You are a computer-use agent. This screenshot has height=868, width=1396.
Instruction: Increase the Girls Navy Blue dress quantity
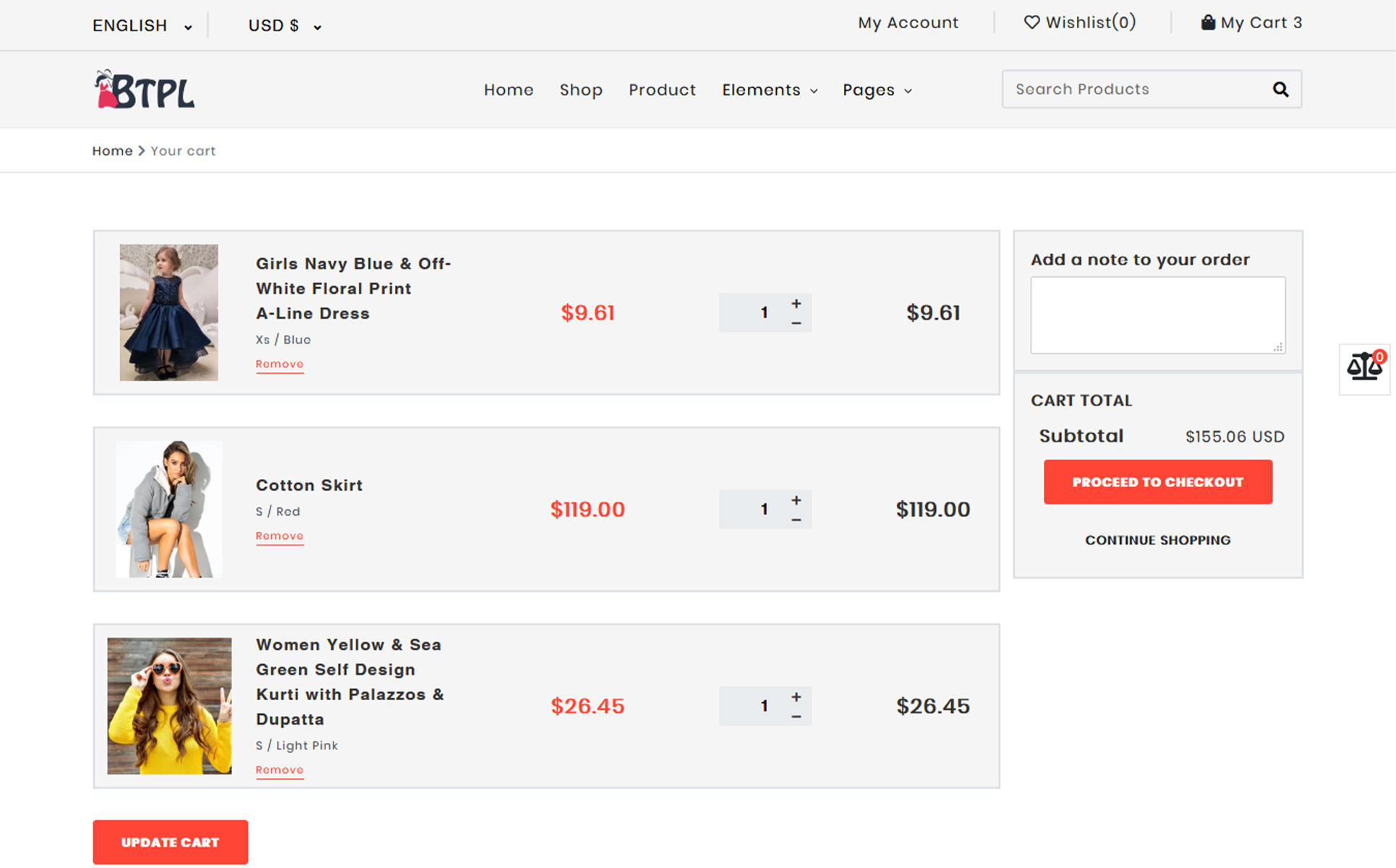point(796,304)
